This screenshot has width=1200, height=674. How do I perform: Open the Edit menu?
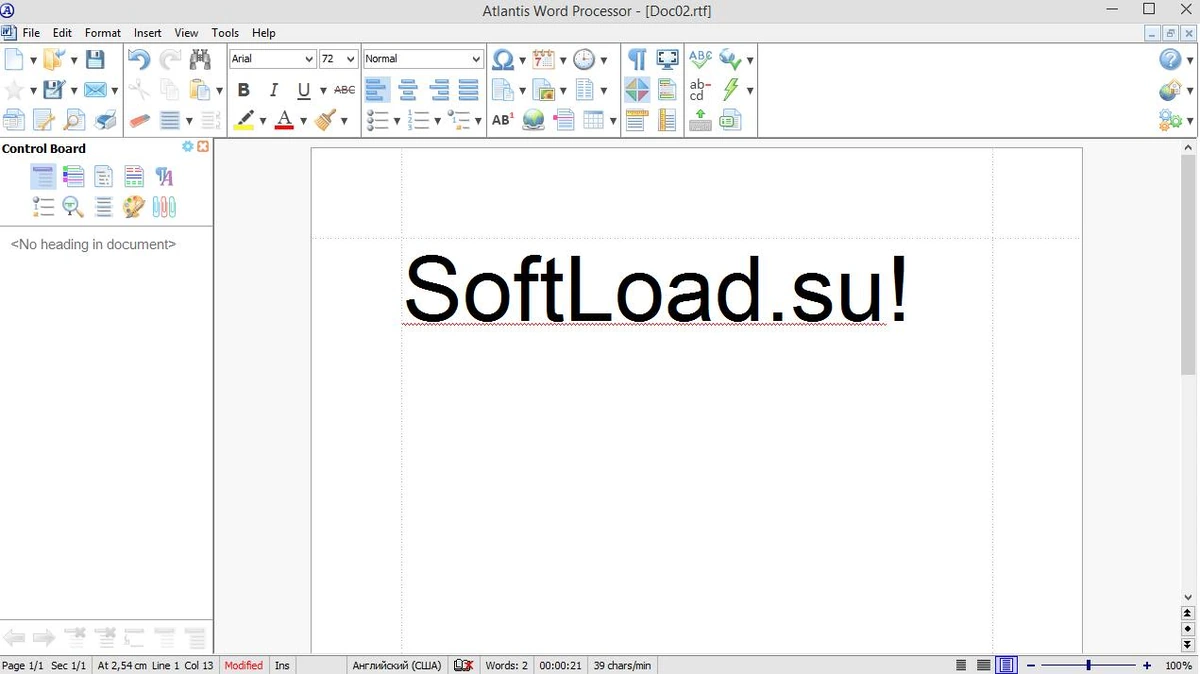[x=62, y=33]
